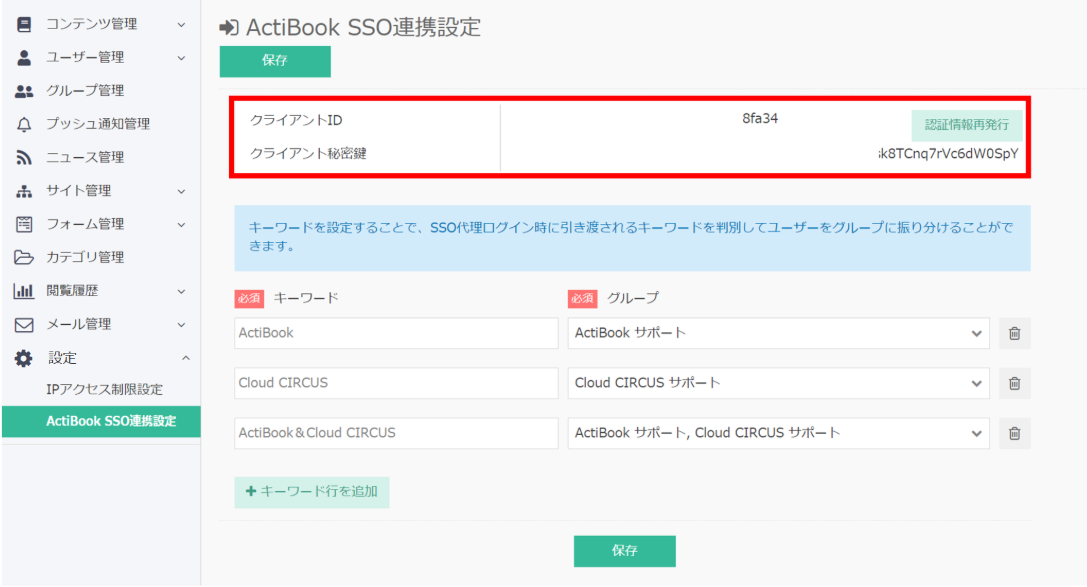This screenshot has height=587, width=1087.
Task: Click the キーワード行を追加 button
Action: [311, 492]
